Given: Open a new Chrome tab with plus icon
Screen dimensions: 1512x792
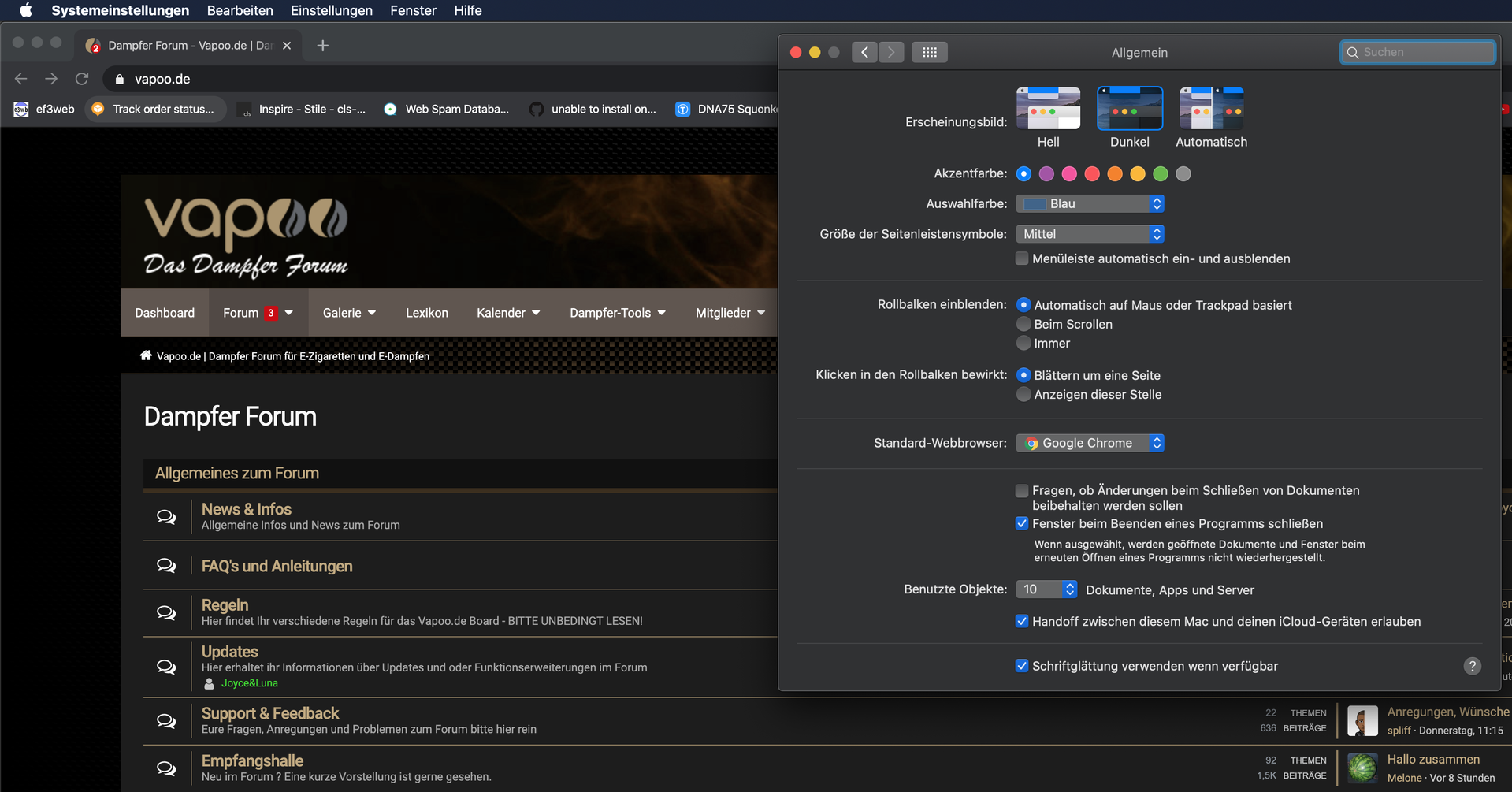Looking at the screenshot, I should (x=322, y=46).
